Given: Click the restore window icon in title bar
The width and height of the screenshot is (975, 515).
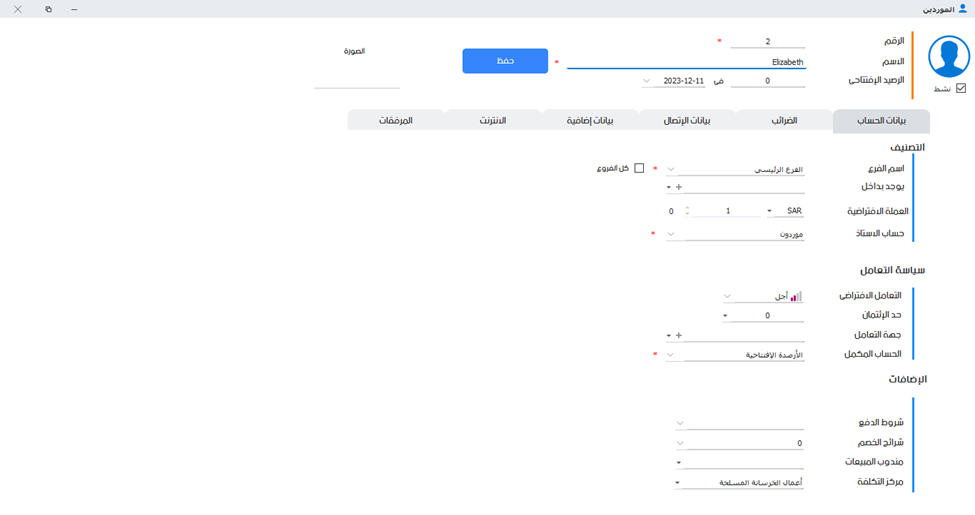Looking at the screenshot, I should click(x=48, y=8).
